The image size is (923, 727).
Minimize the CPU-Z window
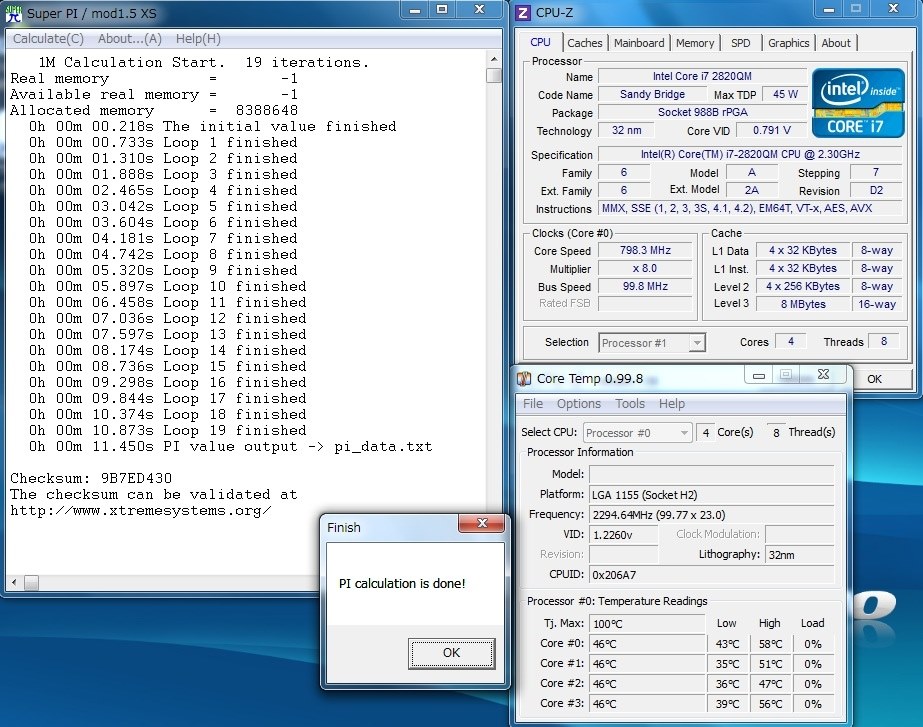[829, 9]
